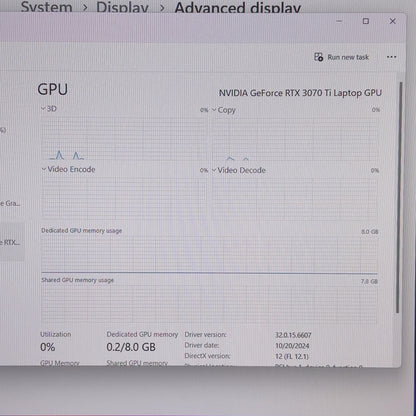Click the 3D utilization graph
Screen dimensions: 416x416
[x=124, y=137]
